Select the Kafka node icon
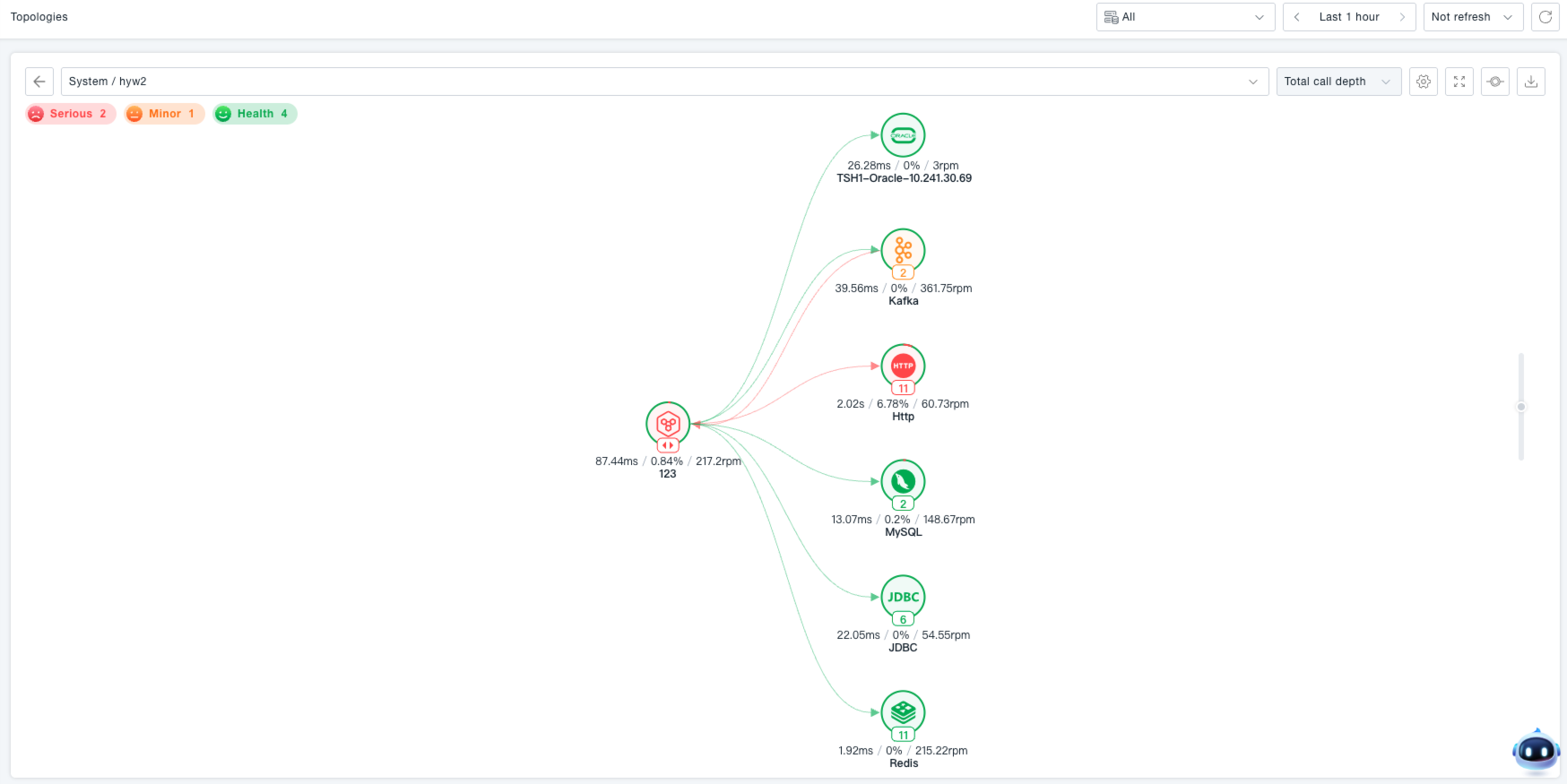The width and height of the screenshot is (1567, 784). [903, 250]
